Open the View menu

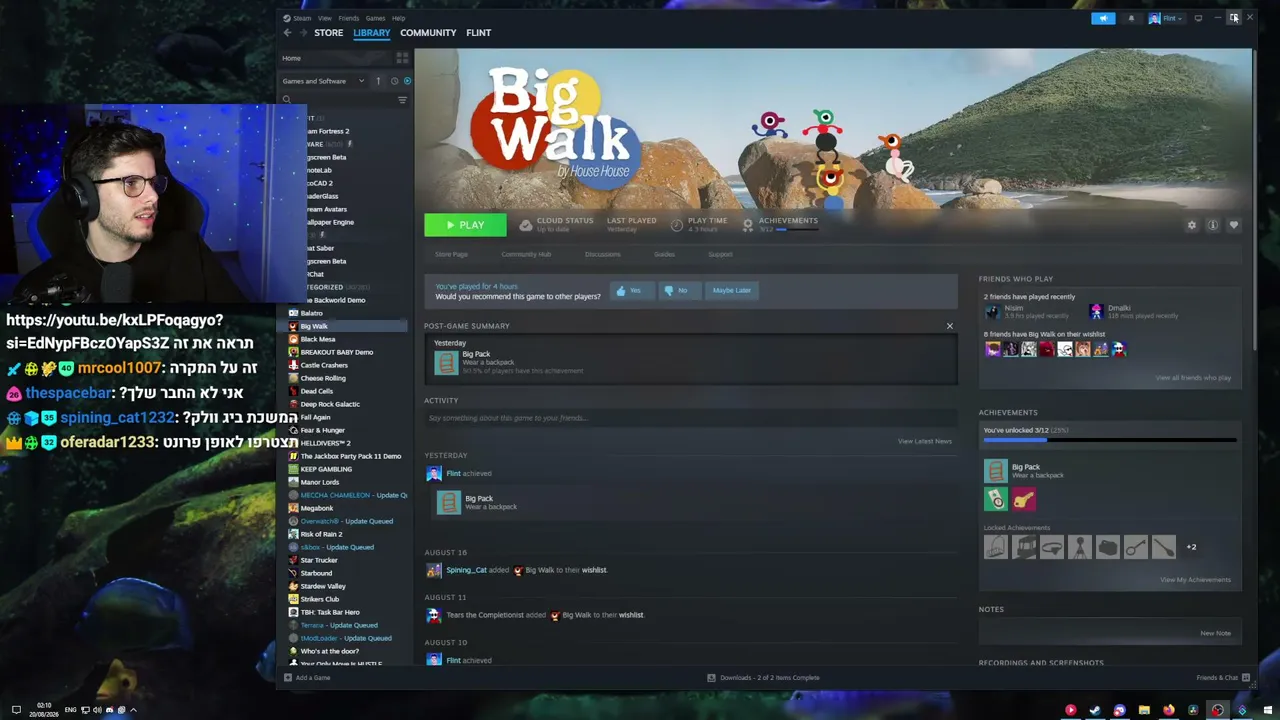tap(325, 18)
